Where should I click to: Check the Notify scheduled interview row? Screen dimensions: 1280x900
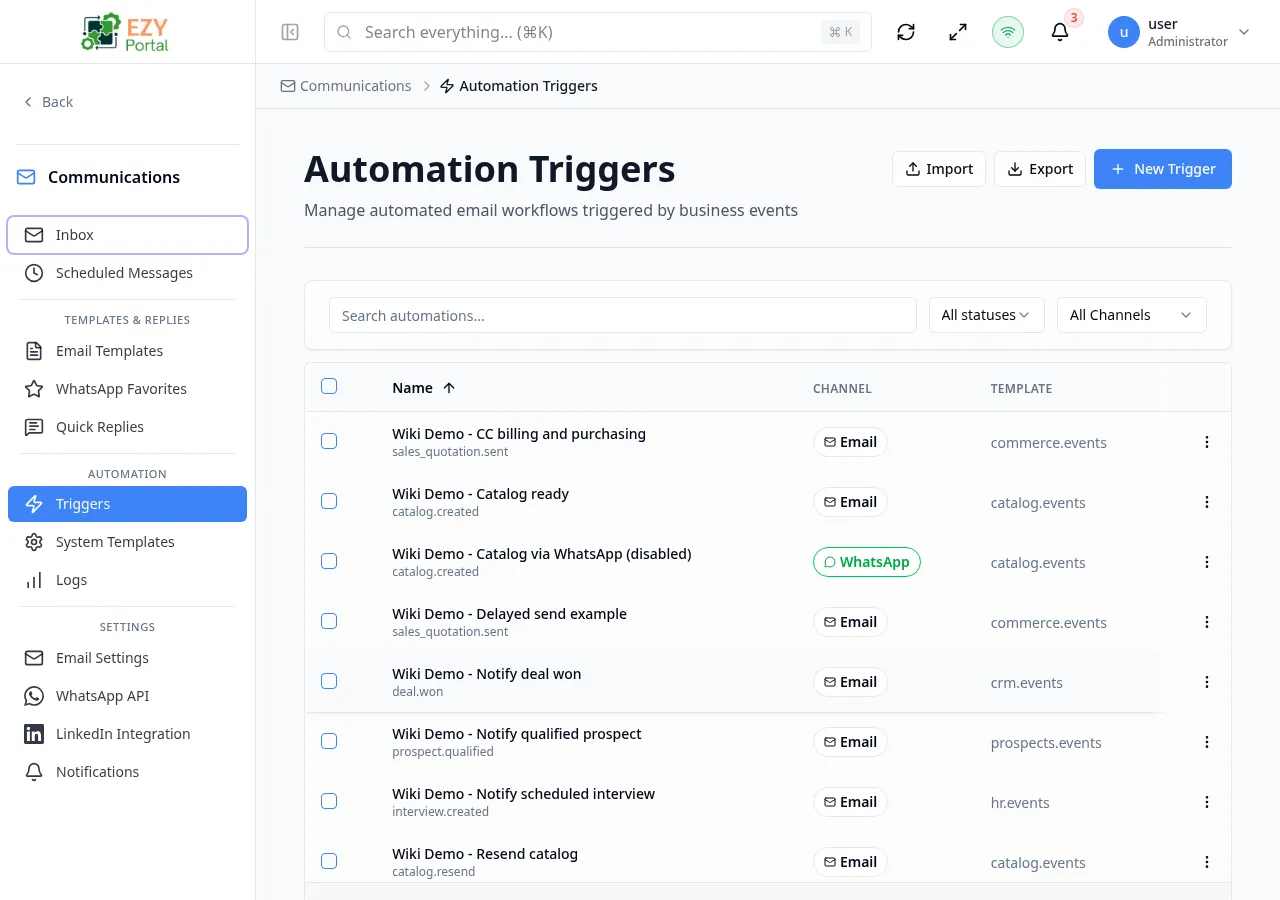click(329, 801)
